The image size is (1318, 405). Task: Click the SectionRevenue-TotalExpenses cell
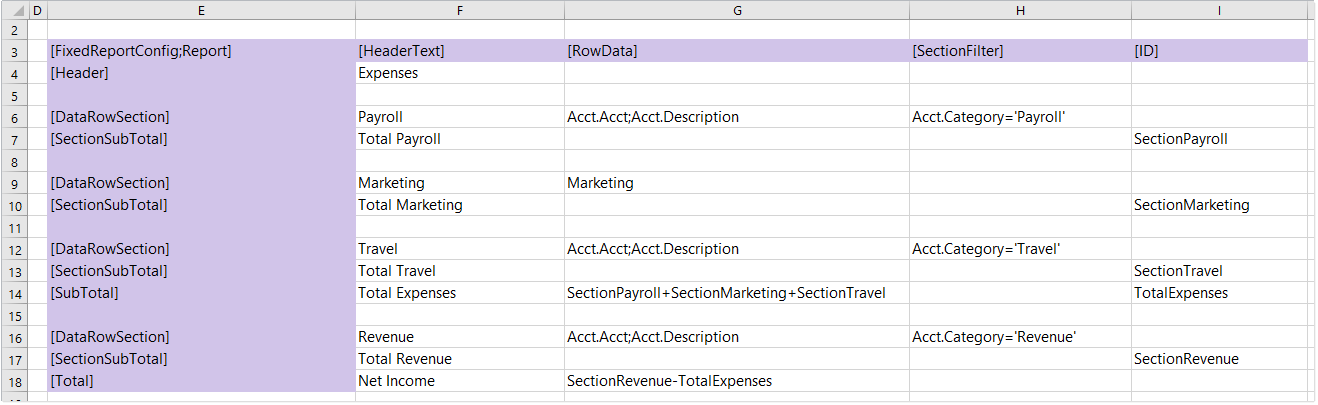point(669,381)
